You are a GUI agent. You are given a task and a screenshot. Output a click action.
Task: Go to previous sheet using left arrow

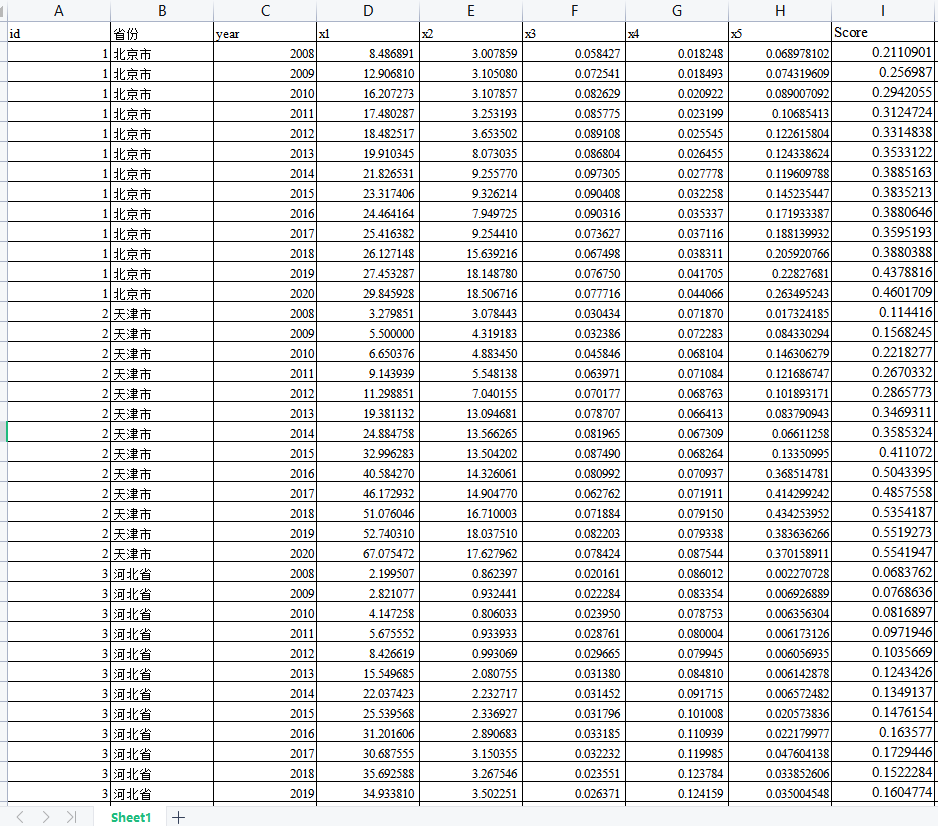pos(21,817)
